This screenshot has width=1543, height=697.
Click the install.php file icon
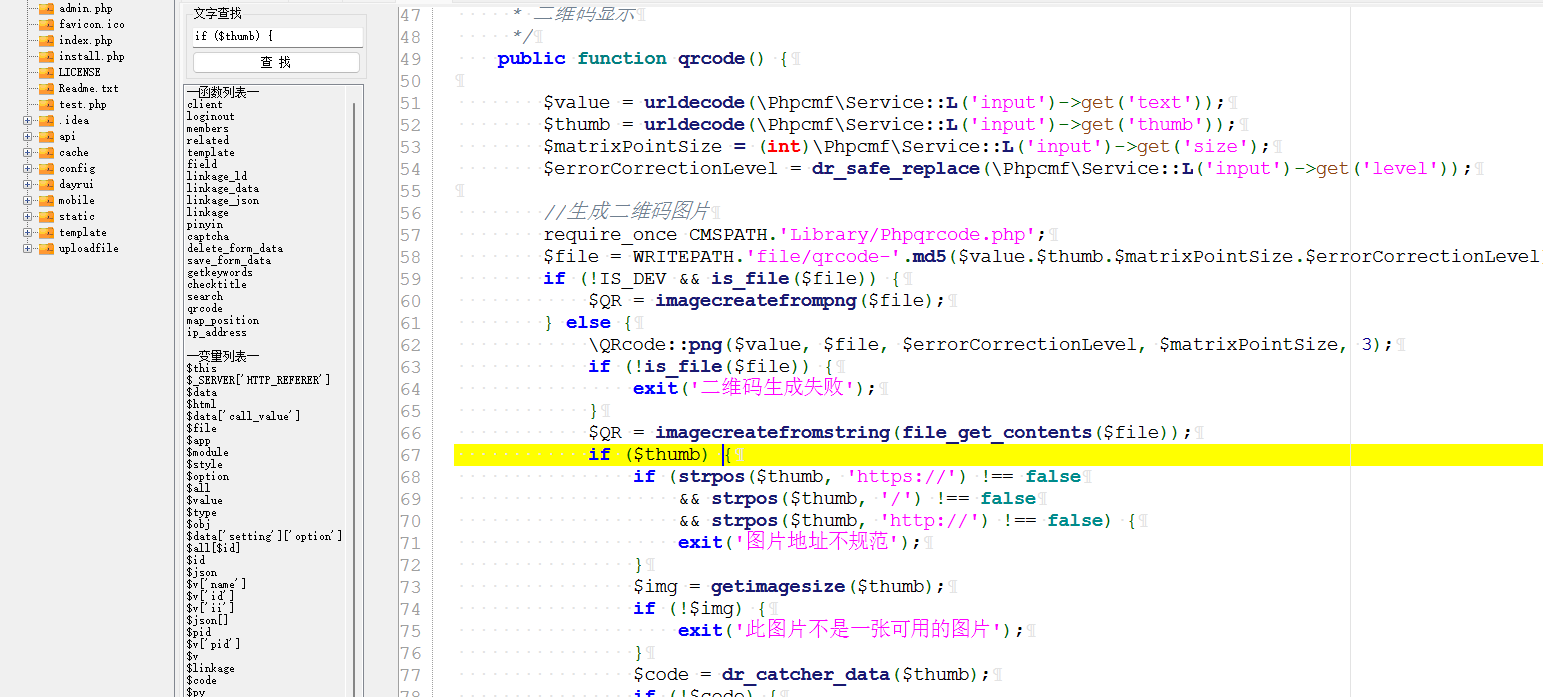tap(44, 56)
